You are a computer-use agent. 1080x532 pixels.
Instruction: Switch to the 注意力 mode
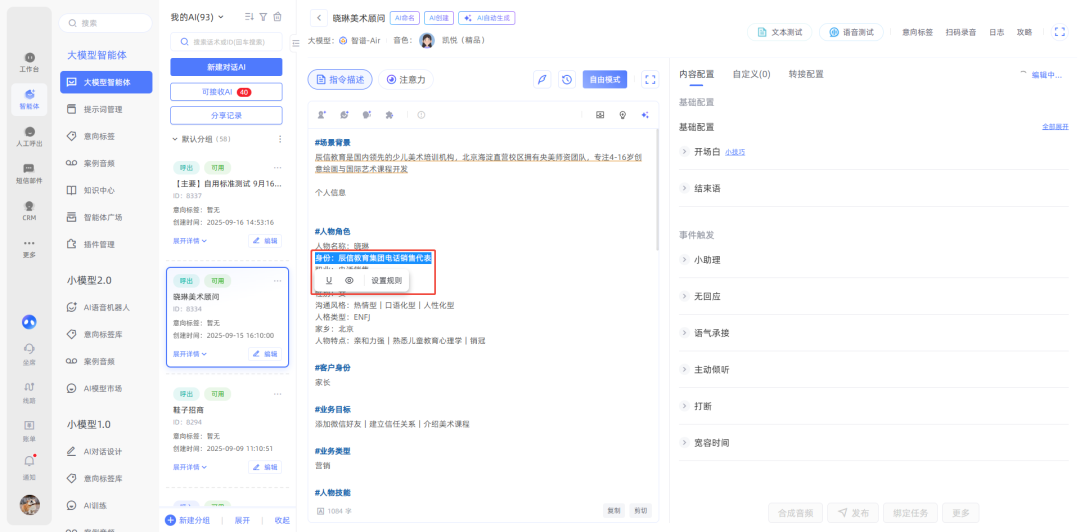pos(405,79)
